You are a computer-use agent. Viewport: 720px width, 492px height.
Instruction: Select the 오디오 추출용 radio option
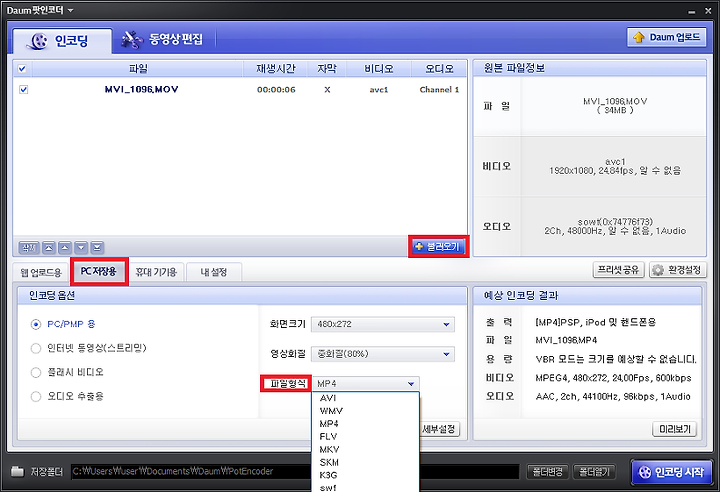(36, 396)
